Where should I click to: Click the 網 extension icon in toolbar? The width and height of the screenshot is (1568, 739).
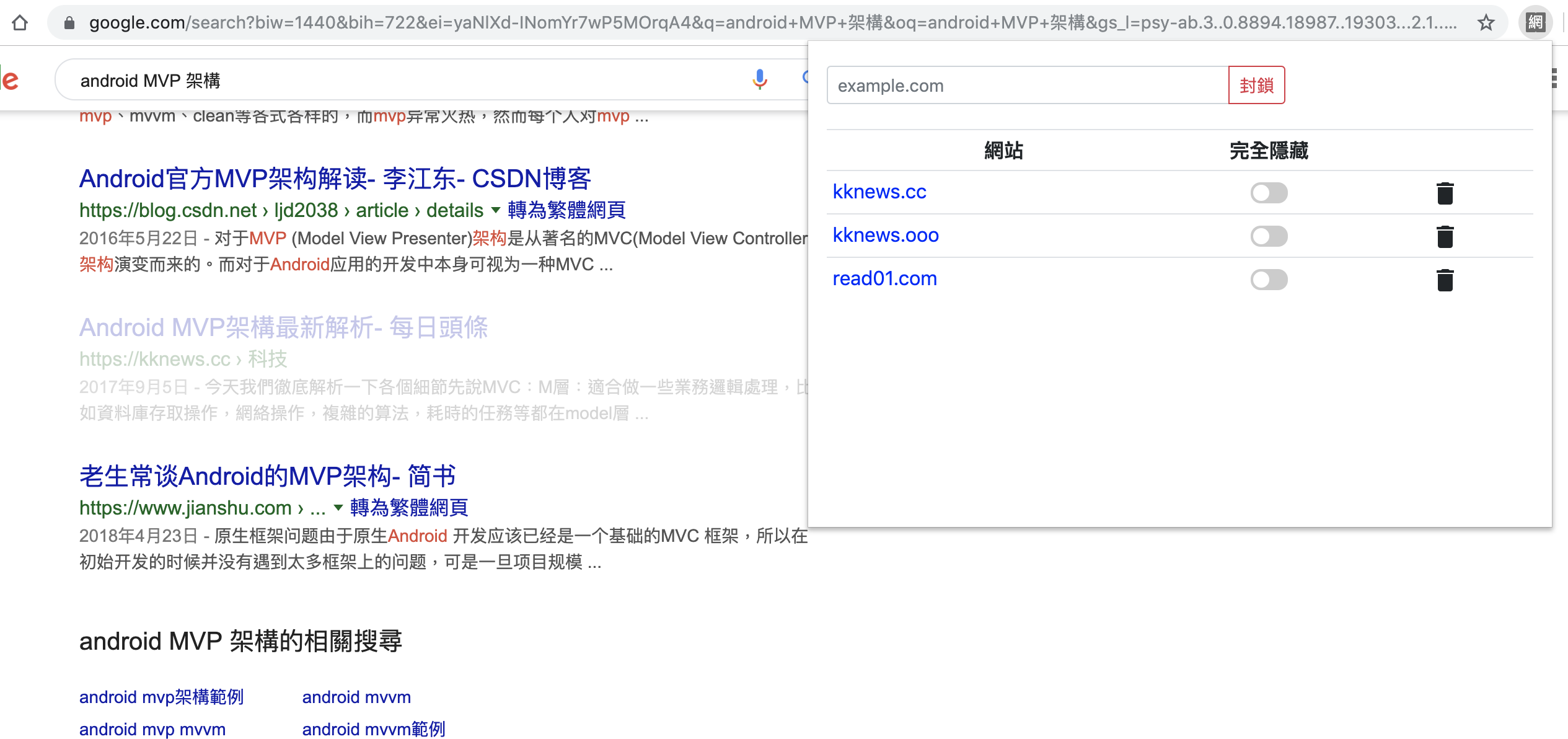[x=1535, y=23]
